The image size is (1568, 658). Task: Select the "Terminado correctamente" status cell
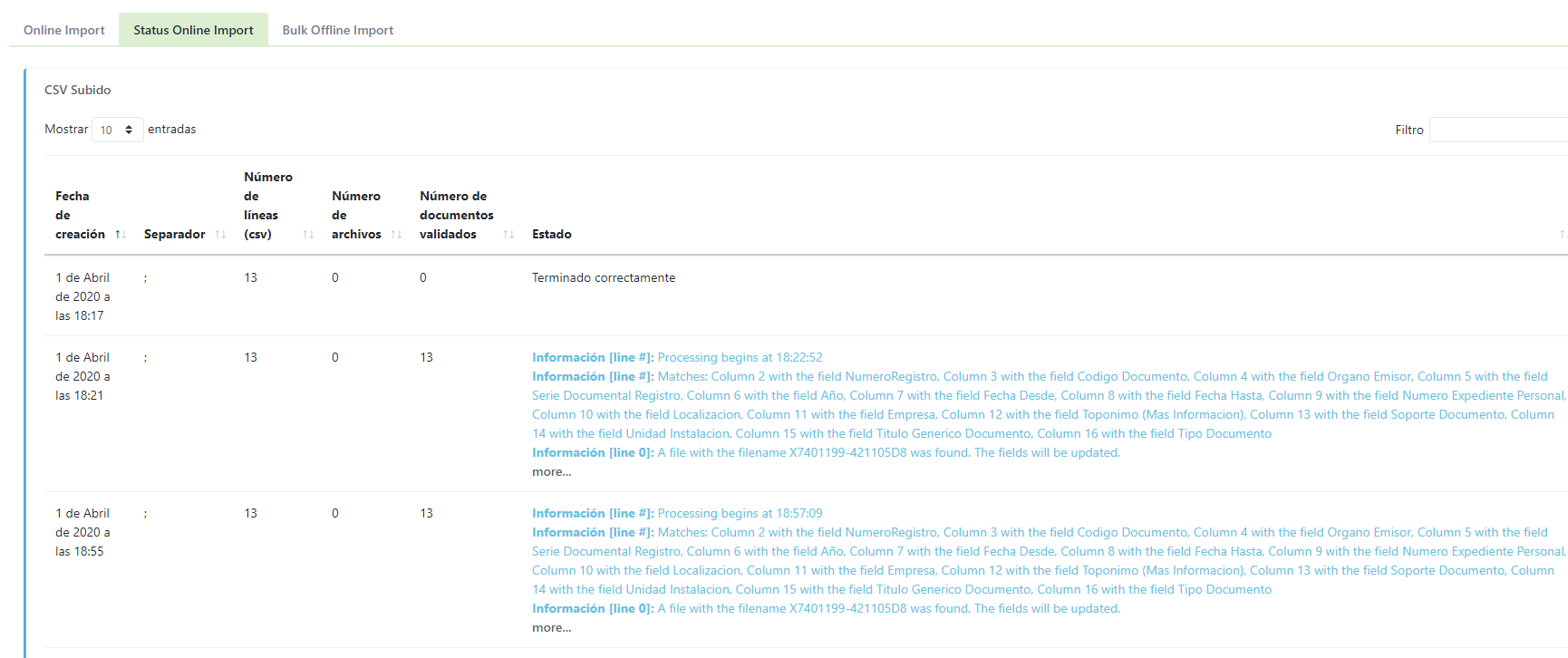[603, 278]
